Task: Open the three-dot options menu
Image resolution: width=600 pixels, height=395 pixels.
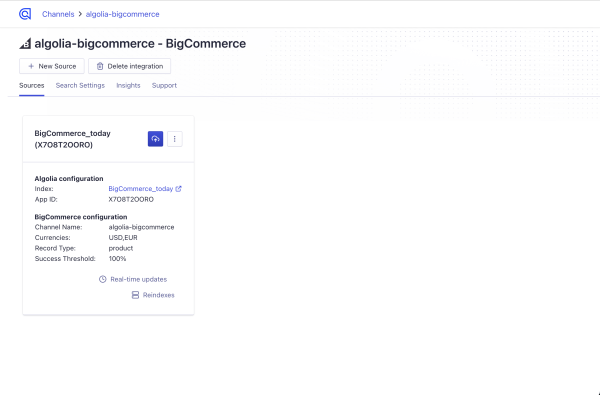Action: (x=174, y=139)
